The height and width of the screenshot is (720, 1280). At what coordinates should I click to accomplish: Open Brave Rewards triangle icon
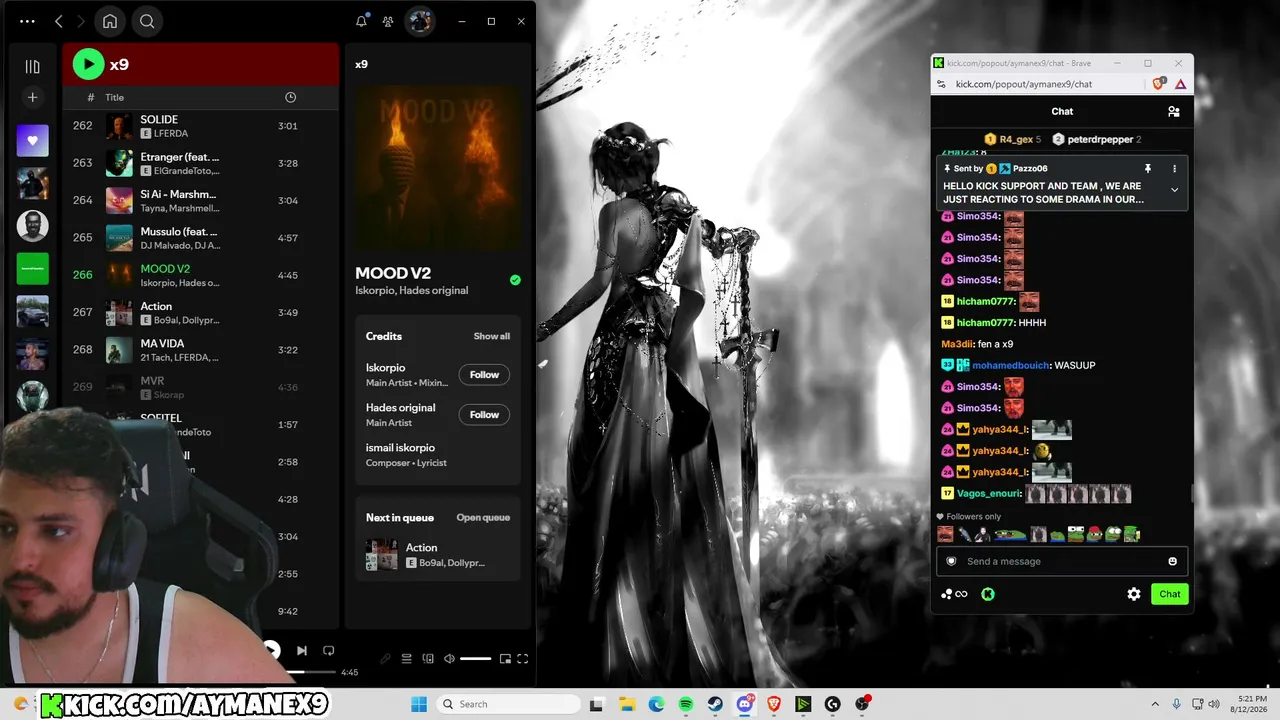click(x=1180, y=84)
